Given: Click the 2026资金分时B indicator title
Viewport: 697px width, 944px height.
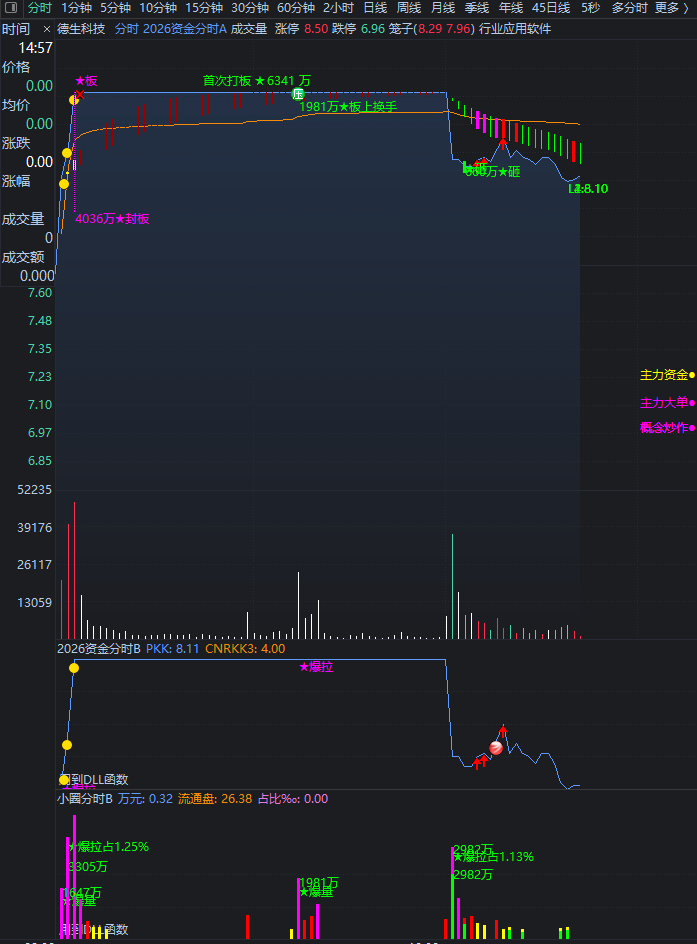Looking at the screenshot, I should coord(99,649).
